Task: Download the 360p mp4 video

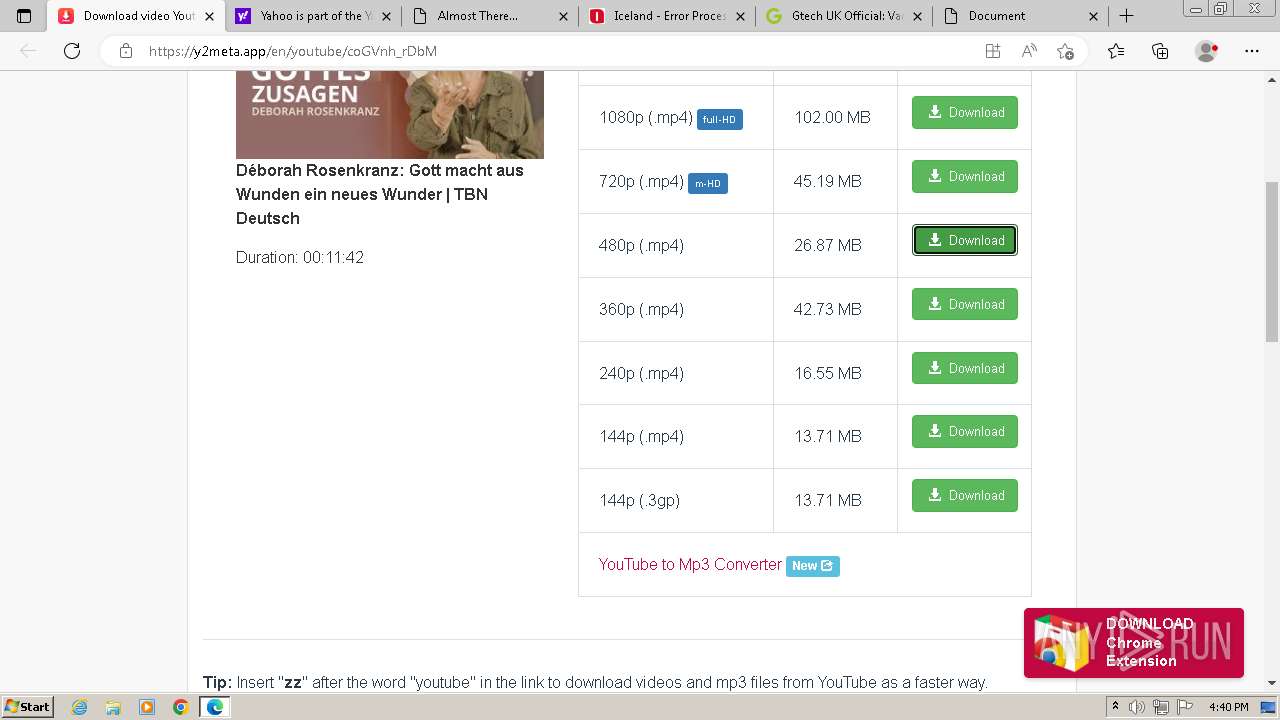Action: [964, 304]
